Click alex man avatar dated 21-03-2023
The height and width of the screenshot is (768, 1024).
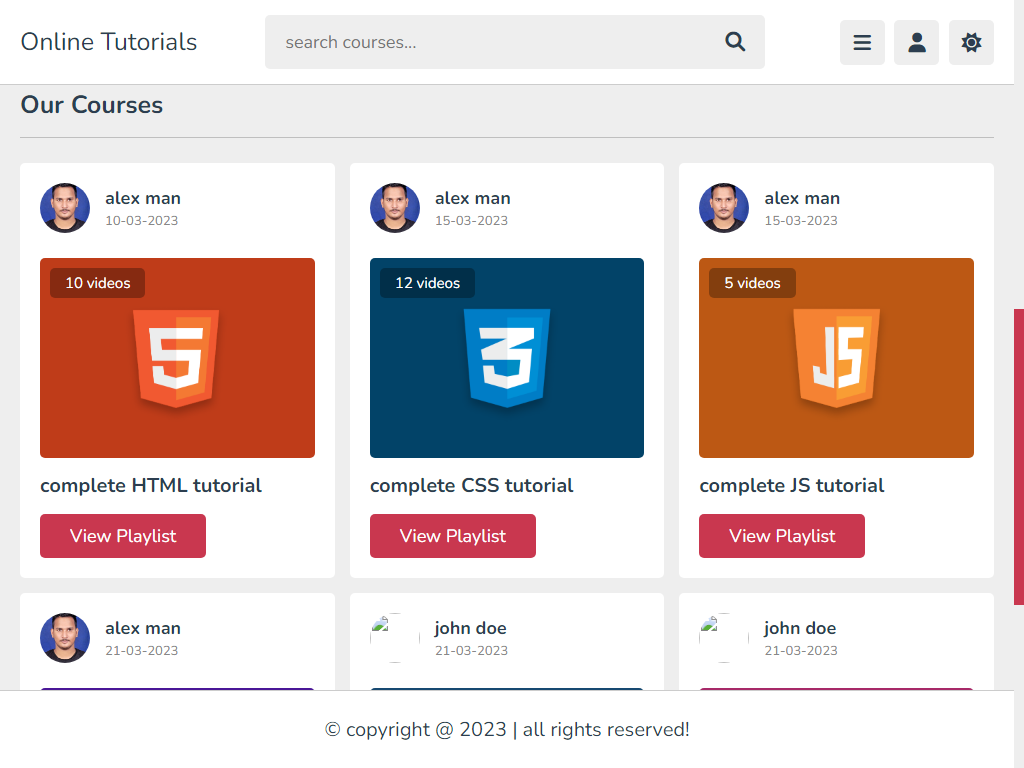pyautogui.click(x=65, y=637)
